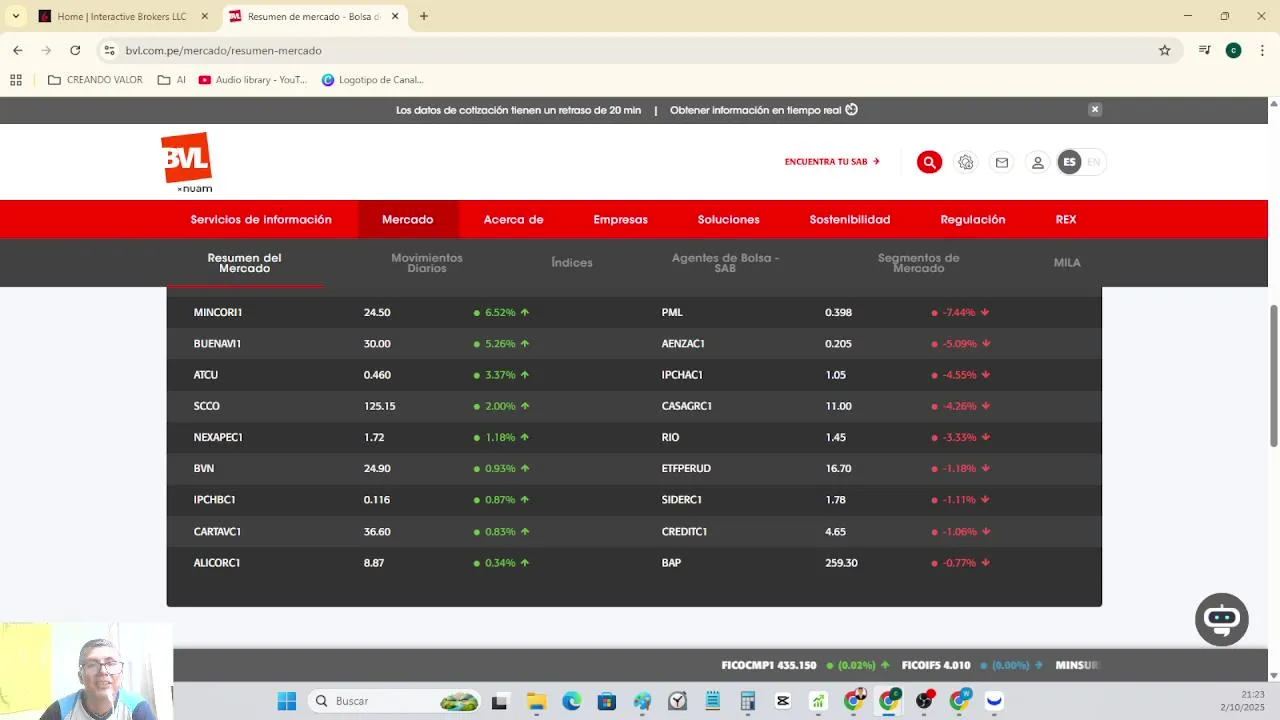Image resolution: width=1280 pixels, height=720 pixels.
Task: Switch language to ES
Action: 1069,162
